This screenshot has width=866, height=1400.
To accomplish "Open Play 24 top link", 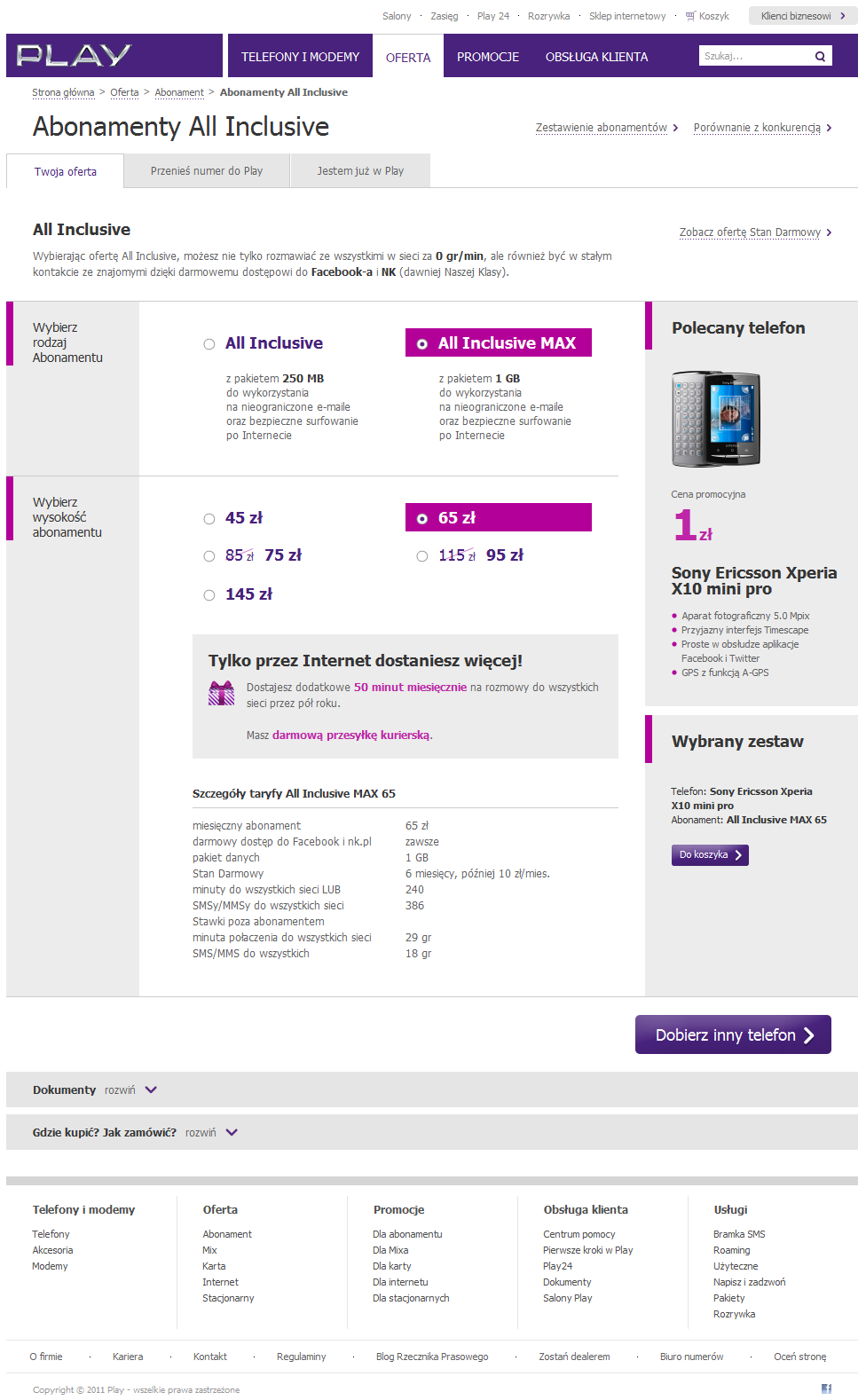I will [x=493, y=16].
